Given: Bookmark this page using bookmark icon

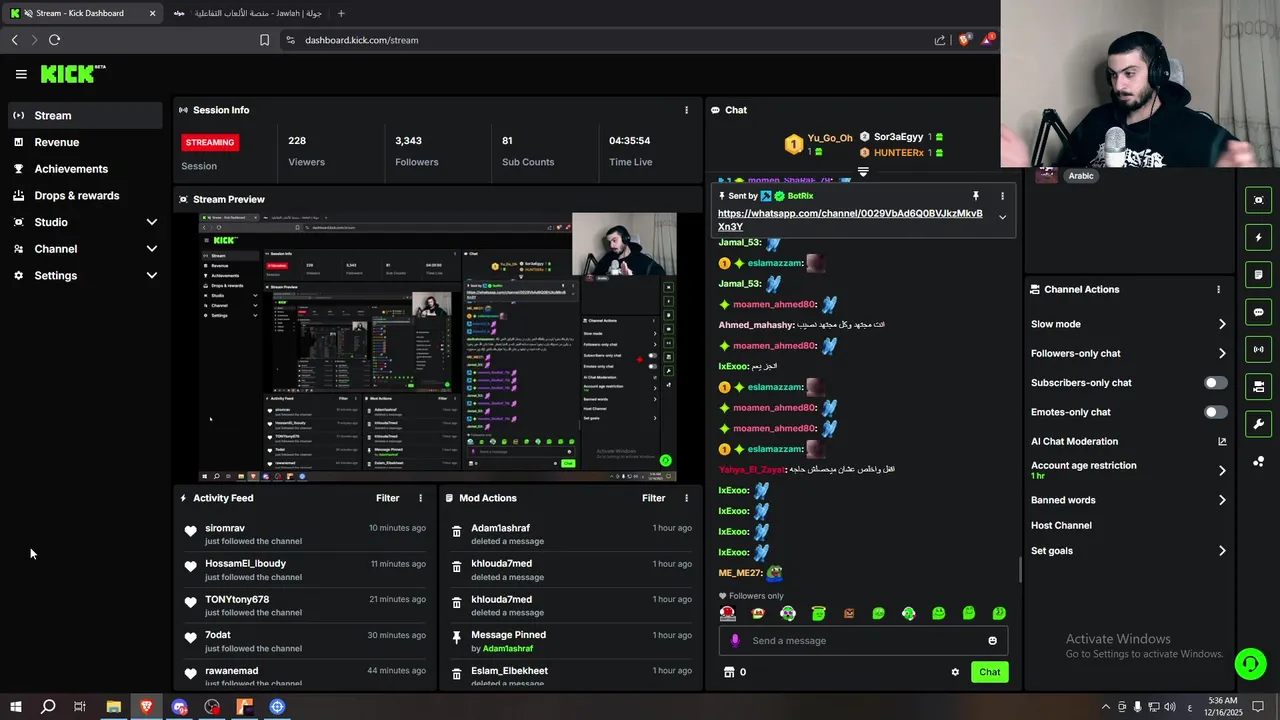Looking at the screenshot, I should [x=264, y=40].
